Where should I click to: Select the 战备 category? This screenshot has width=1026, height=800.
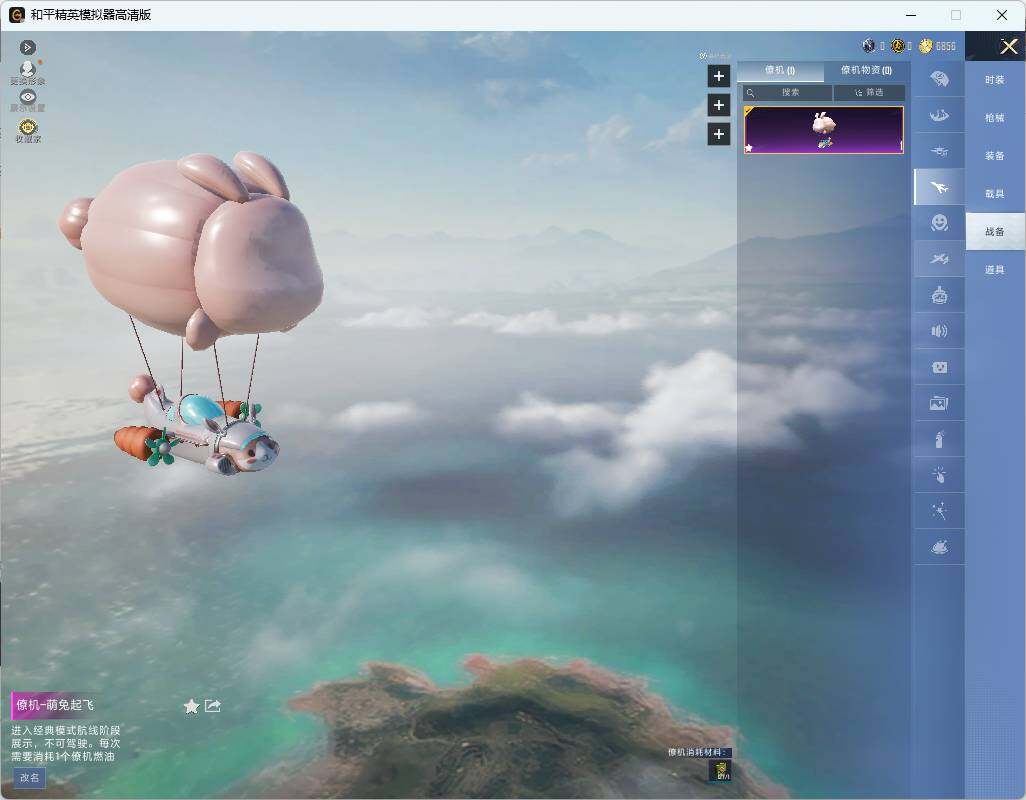(995, 232)
